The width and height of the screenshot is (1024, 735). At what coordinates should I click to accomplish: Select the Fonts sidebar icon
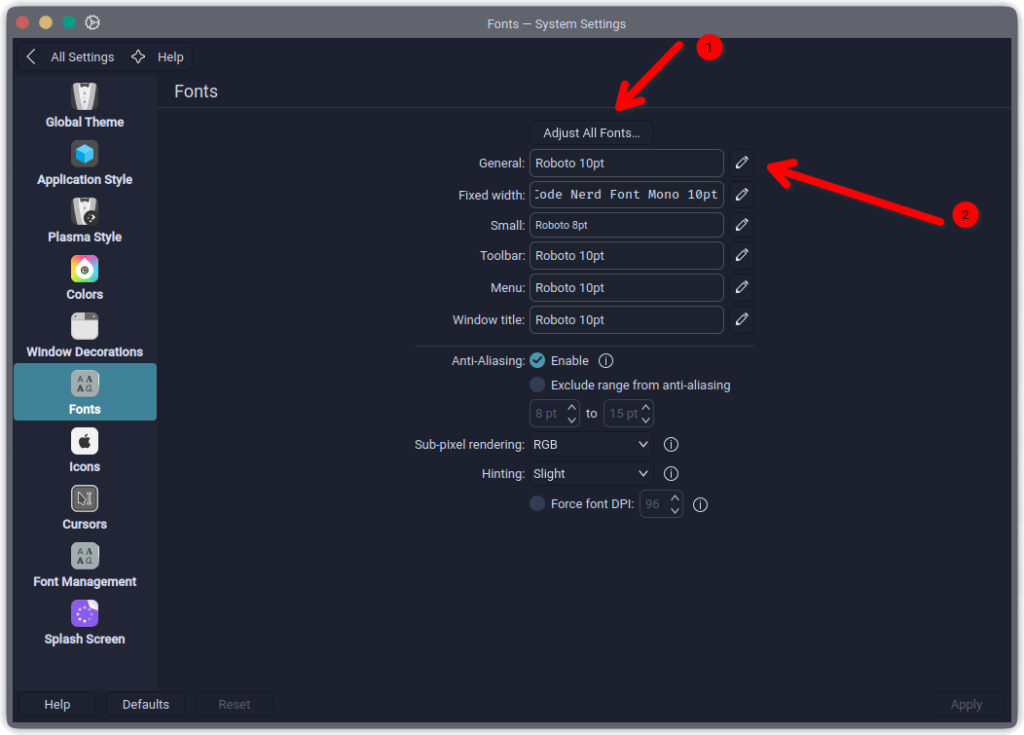coord(84,384)
